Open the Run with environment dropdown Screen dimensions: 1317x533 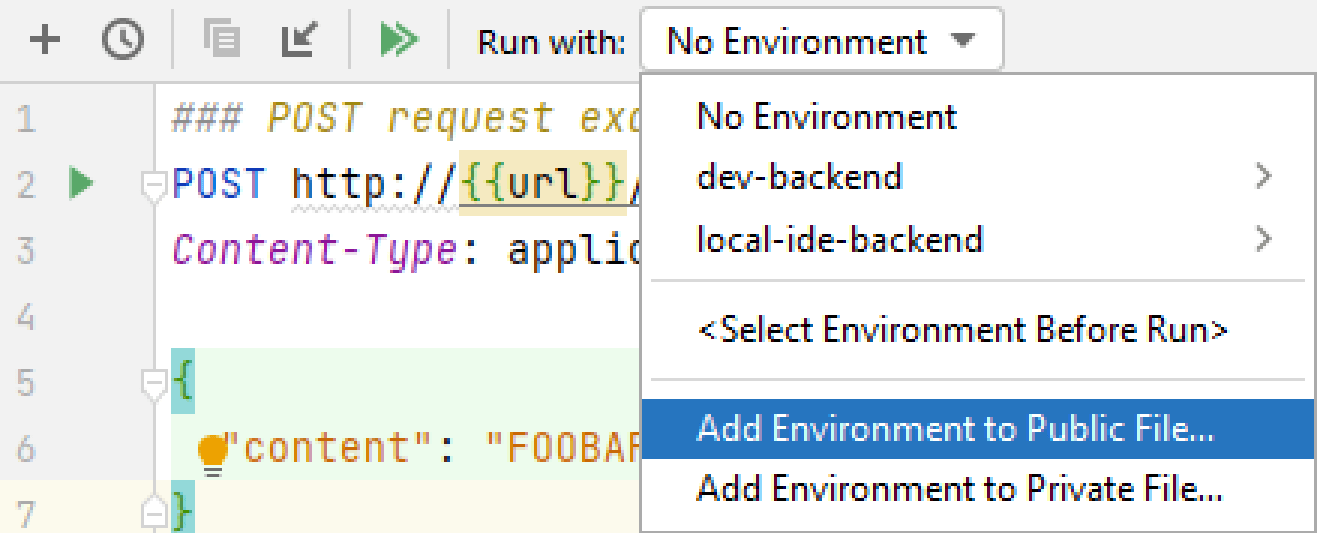[x=820, y=42]
